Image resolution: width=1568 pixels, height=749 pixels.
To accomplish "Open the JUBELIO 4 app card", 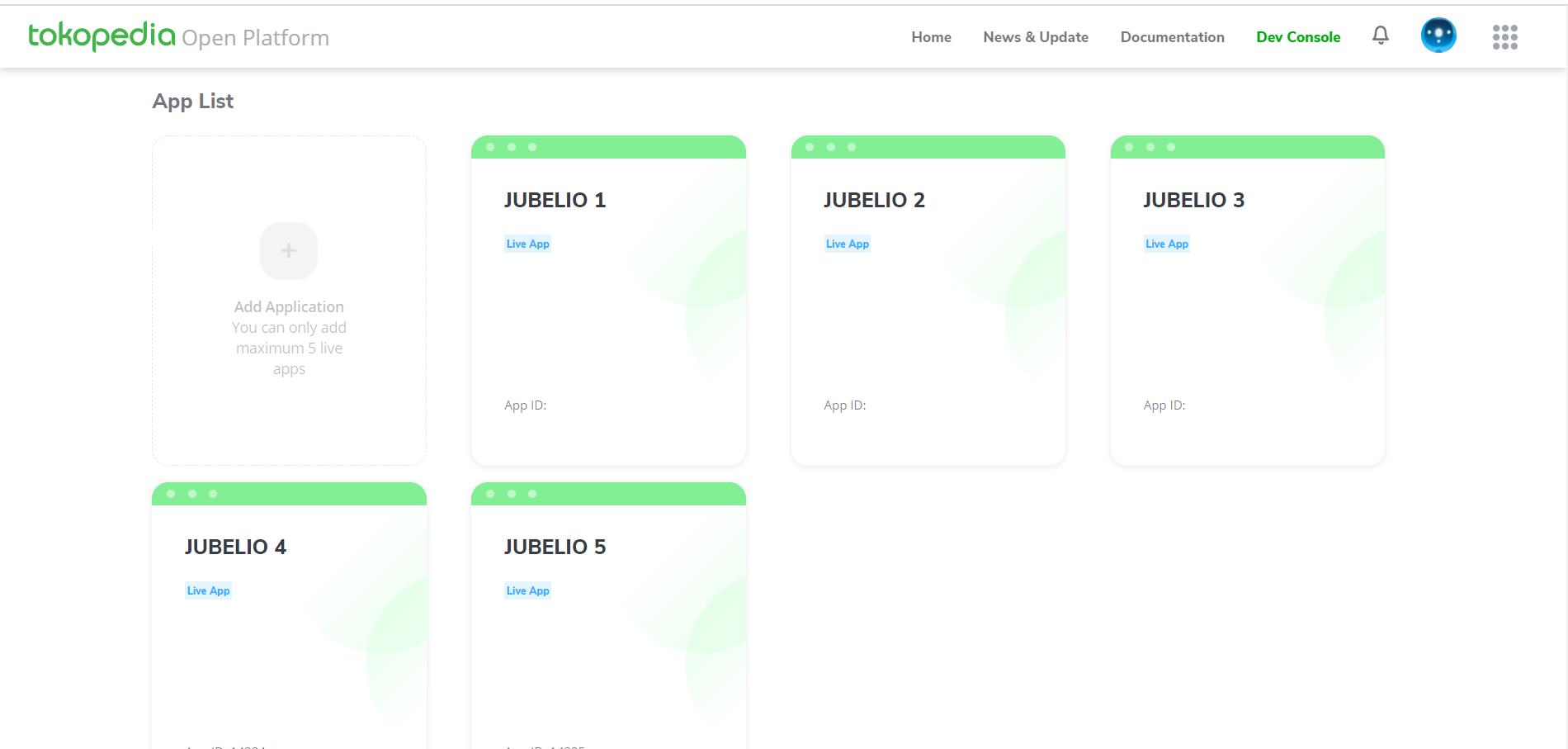I will (x=289, y=615).
